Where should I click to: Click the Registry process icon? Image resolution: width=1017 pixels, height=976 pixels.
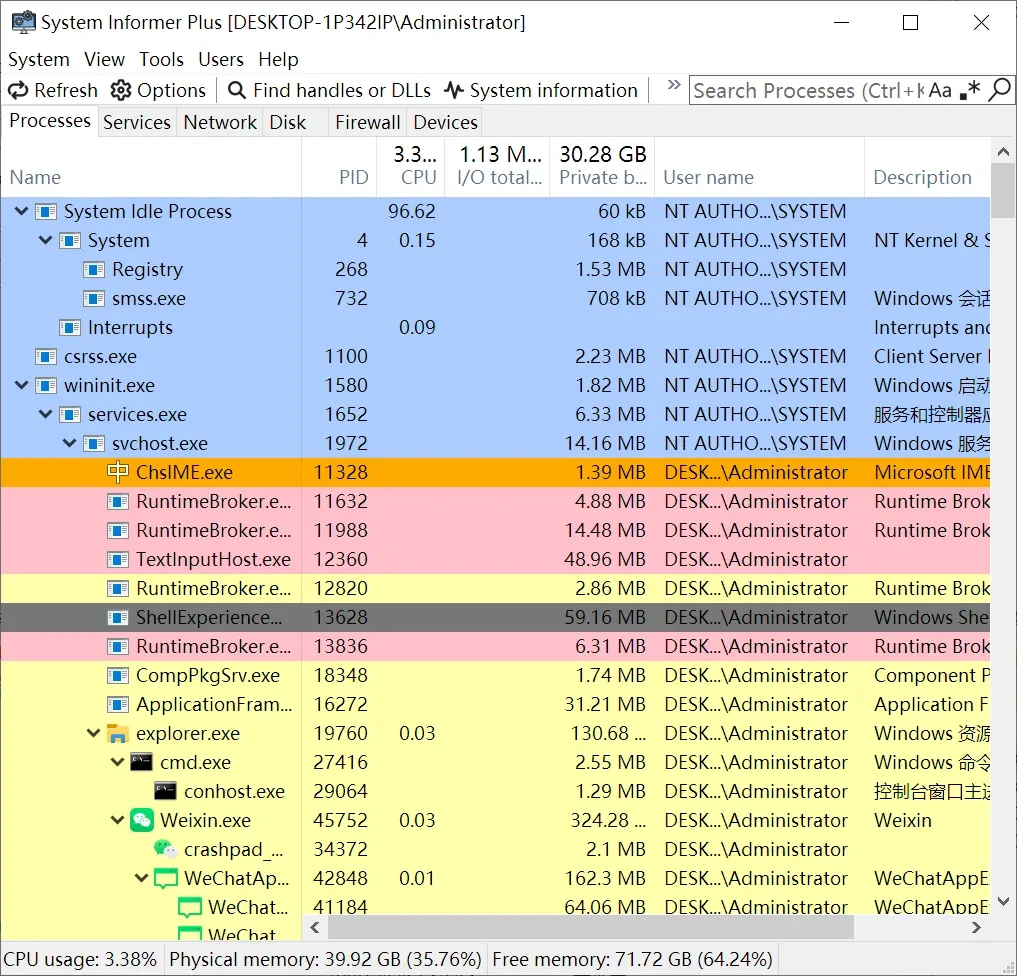point(93,269)
